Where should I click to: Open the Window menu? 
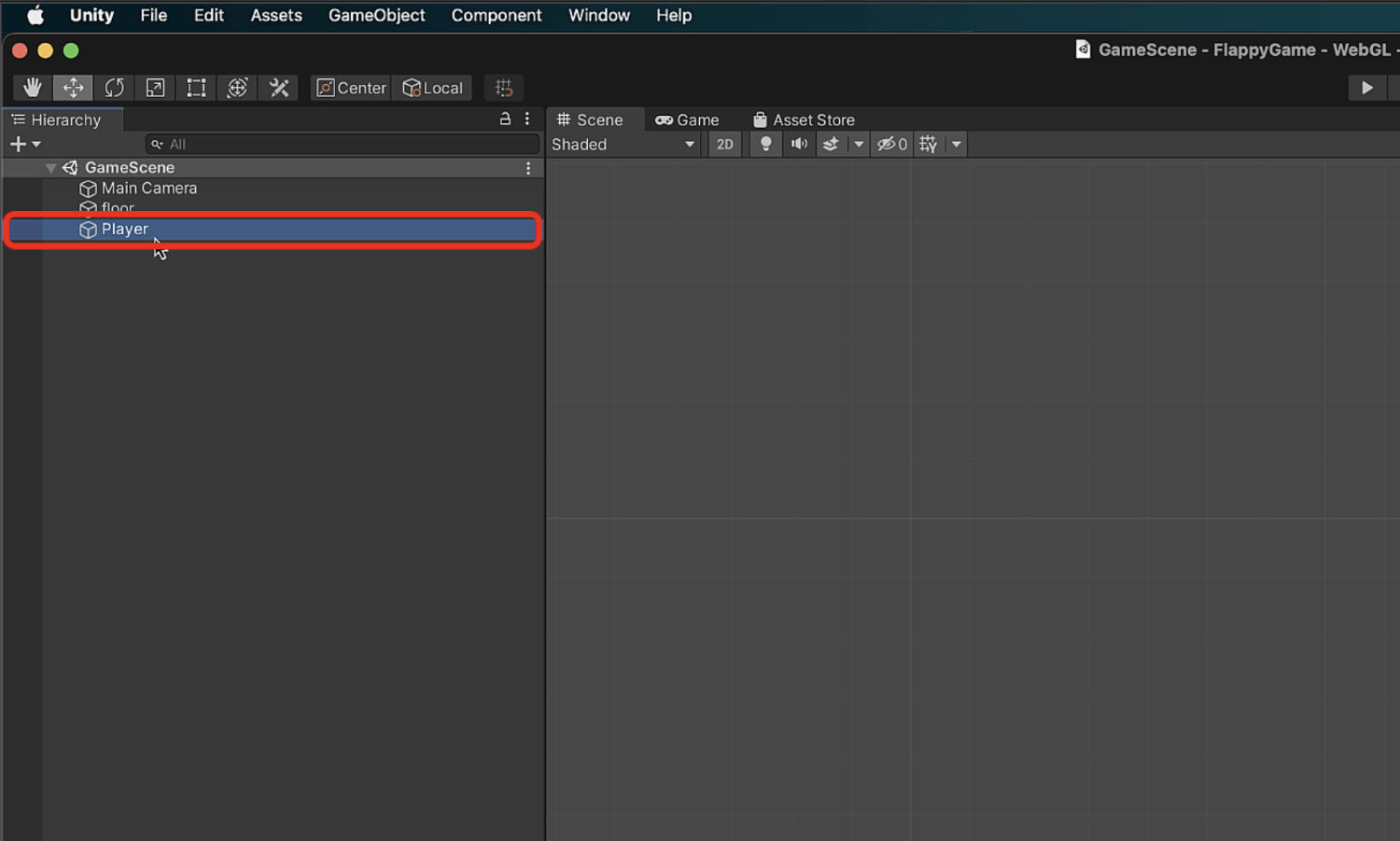pyautogui.click(x=599, y=15)
